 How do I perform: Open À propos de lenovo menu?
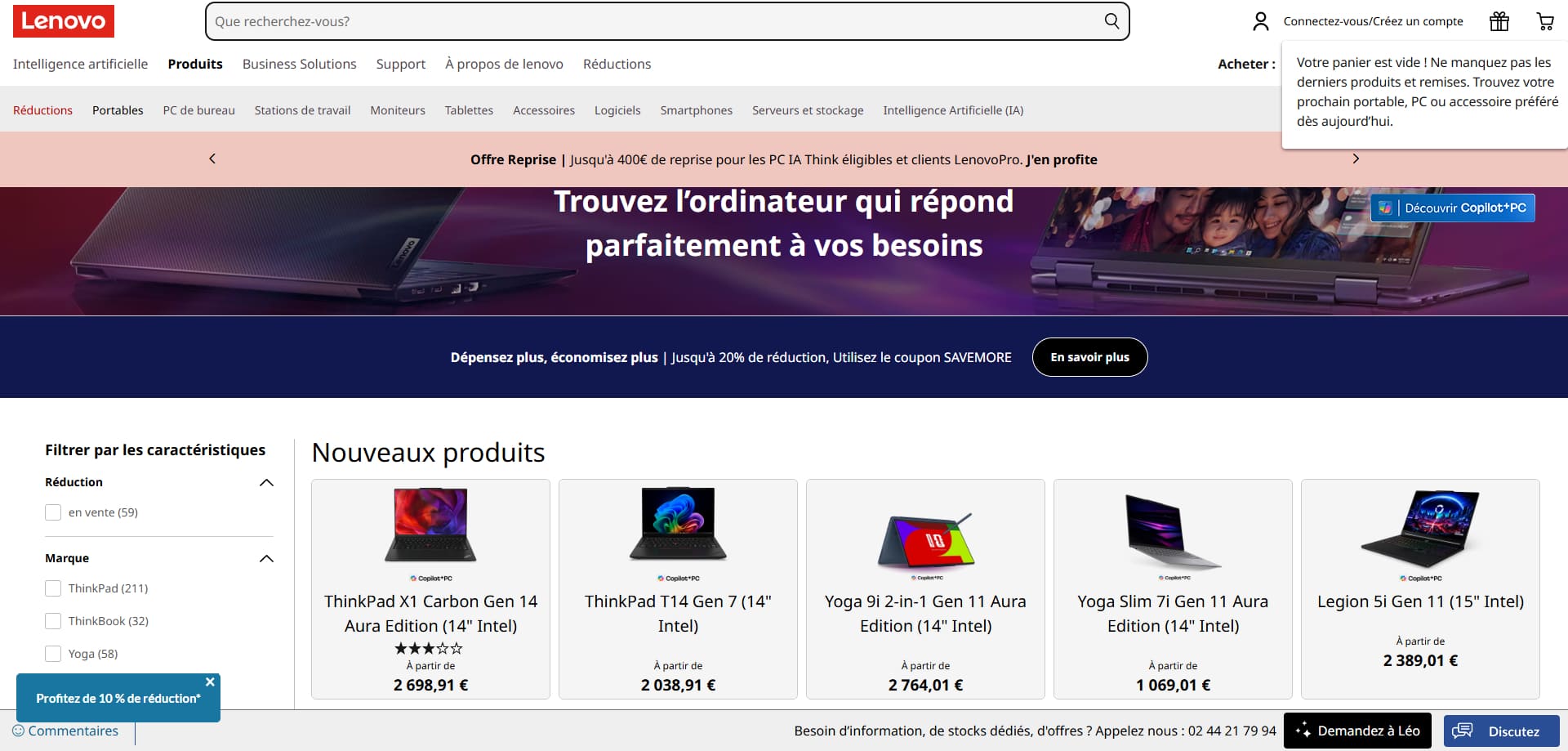pos(504,64)
